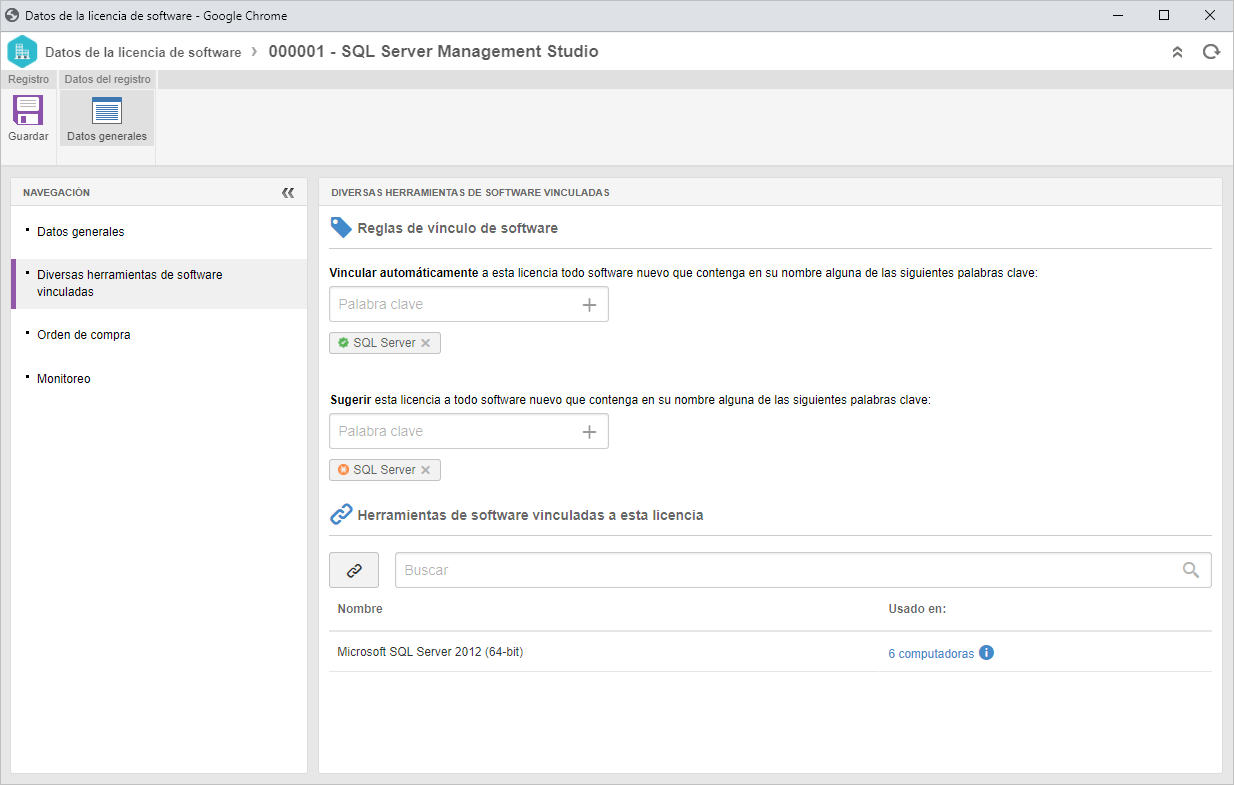
Task: Open the Monitoreo section
Action: click(64, 379)
